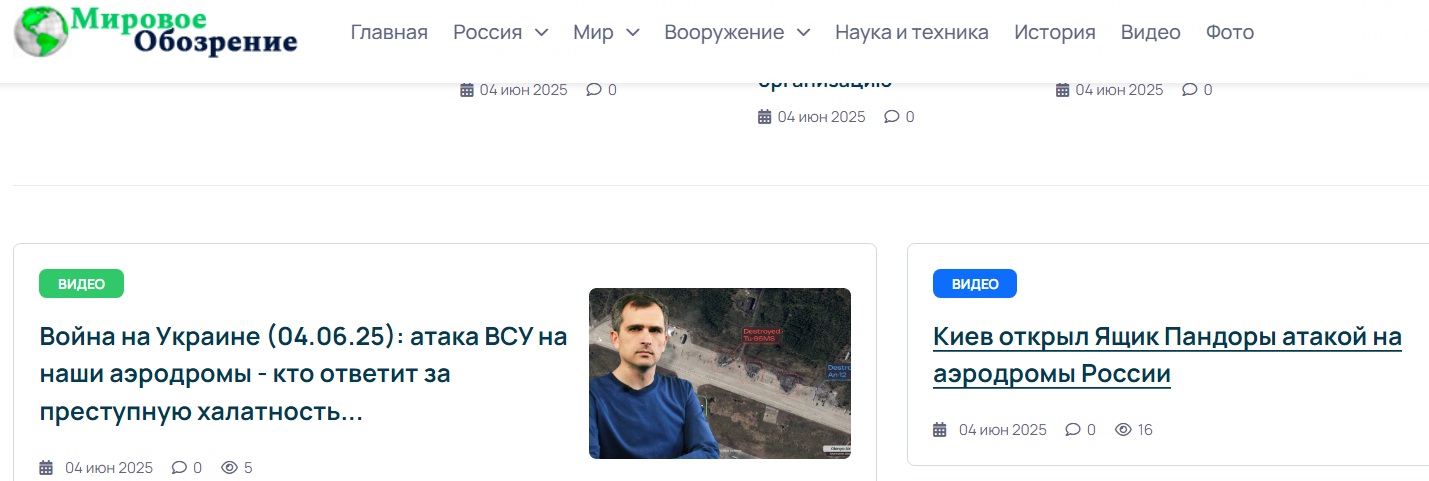Click the blue ВИДЕО tag badge
Screen dimensions: 1429x481
tap(975, 284)
